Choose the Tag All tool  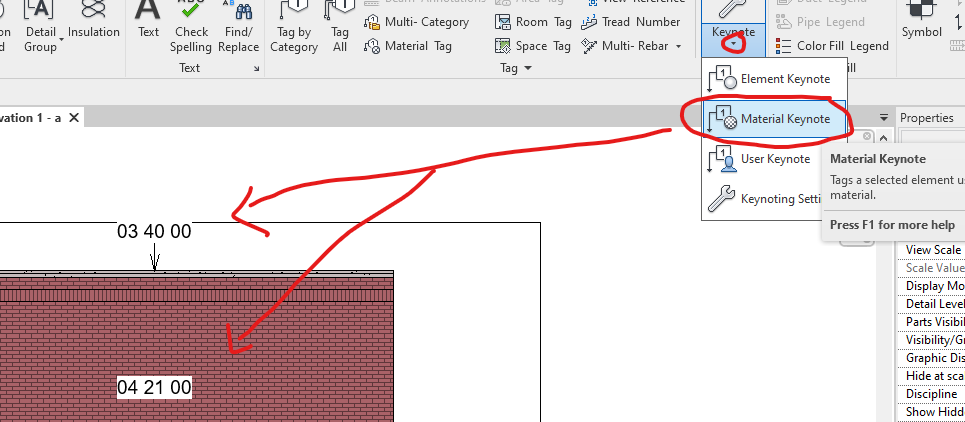[x=340, y=26]
